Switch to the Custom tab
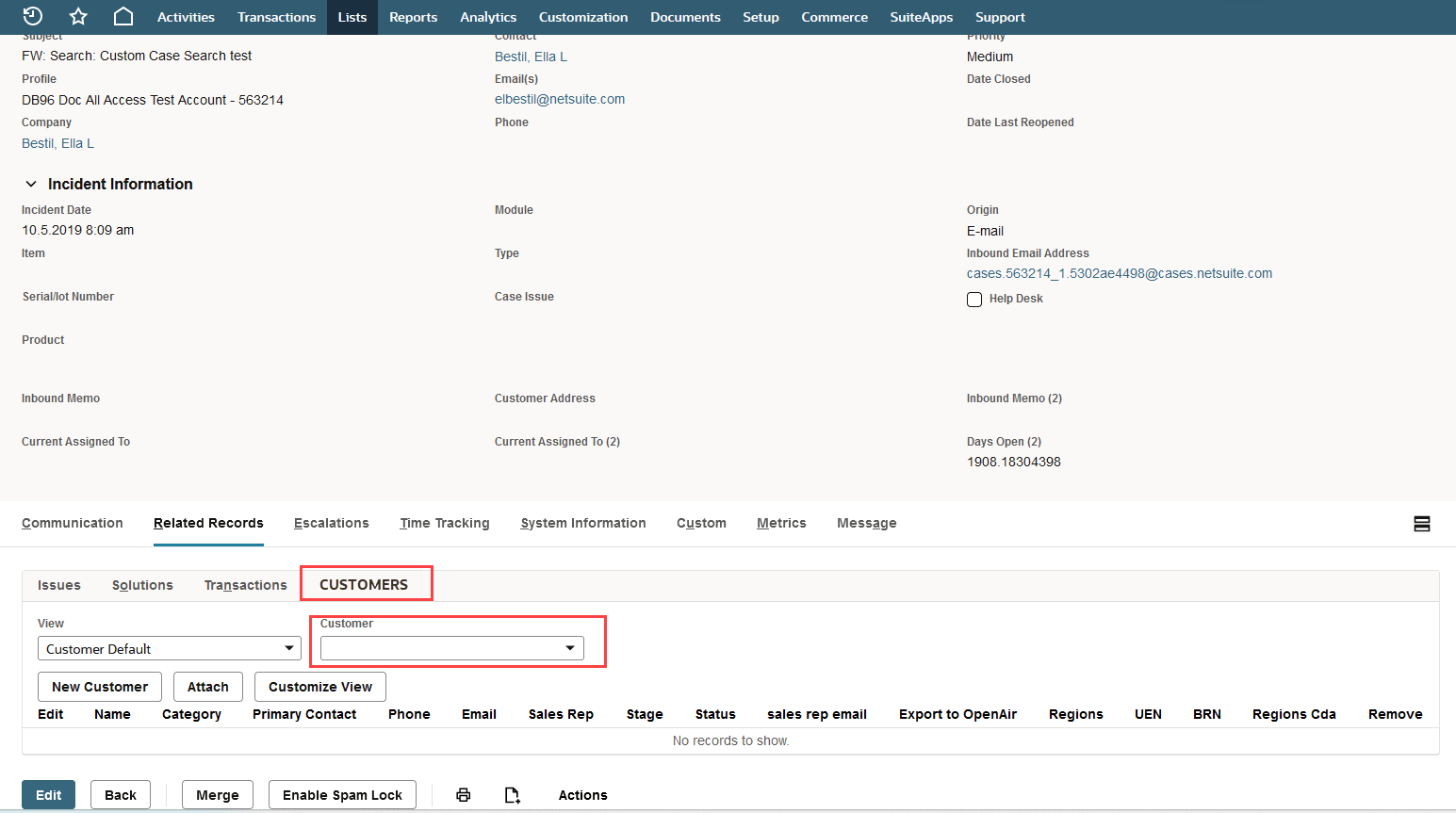Screen dimensions: 1456x813 [701, 523]
